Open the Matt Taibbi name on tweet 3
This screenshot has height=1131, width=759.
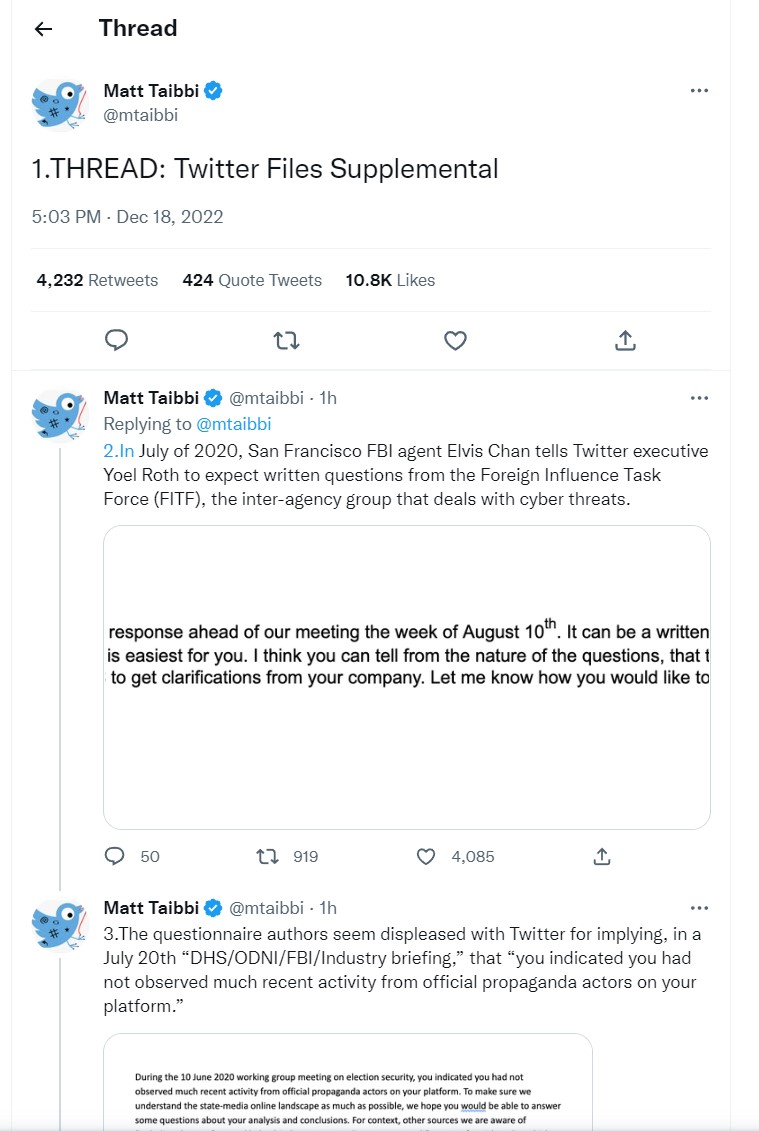(x=151, y=908)
